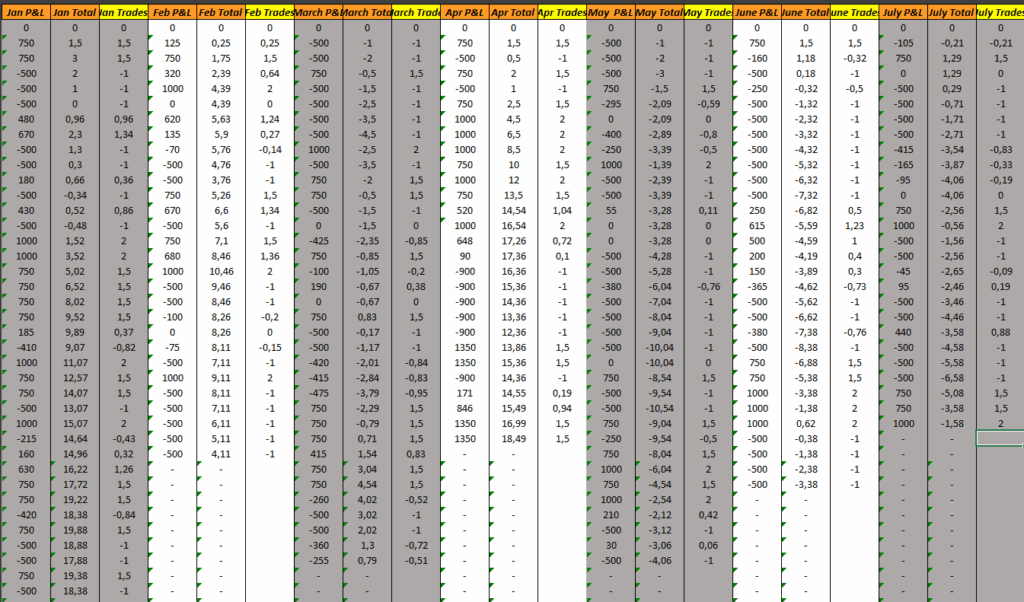Select Apr Total cell 18,49
This screenshot has height=602, width=1024.
point(513,439)
